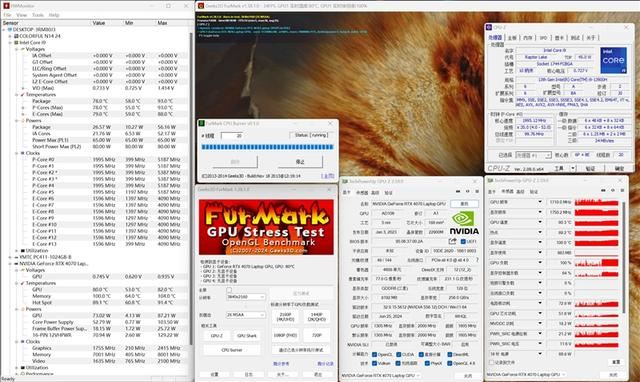Click the FurMark GPU Stress Test banner
This screenshot has height=382, width=640.
click(x=266, y=227)
